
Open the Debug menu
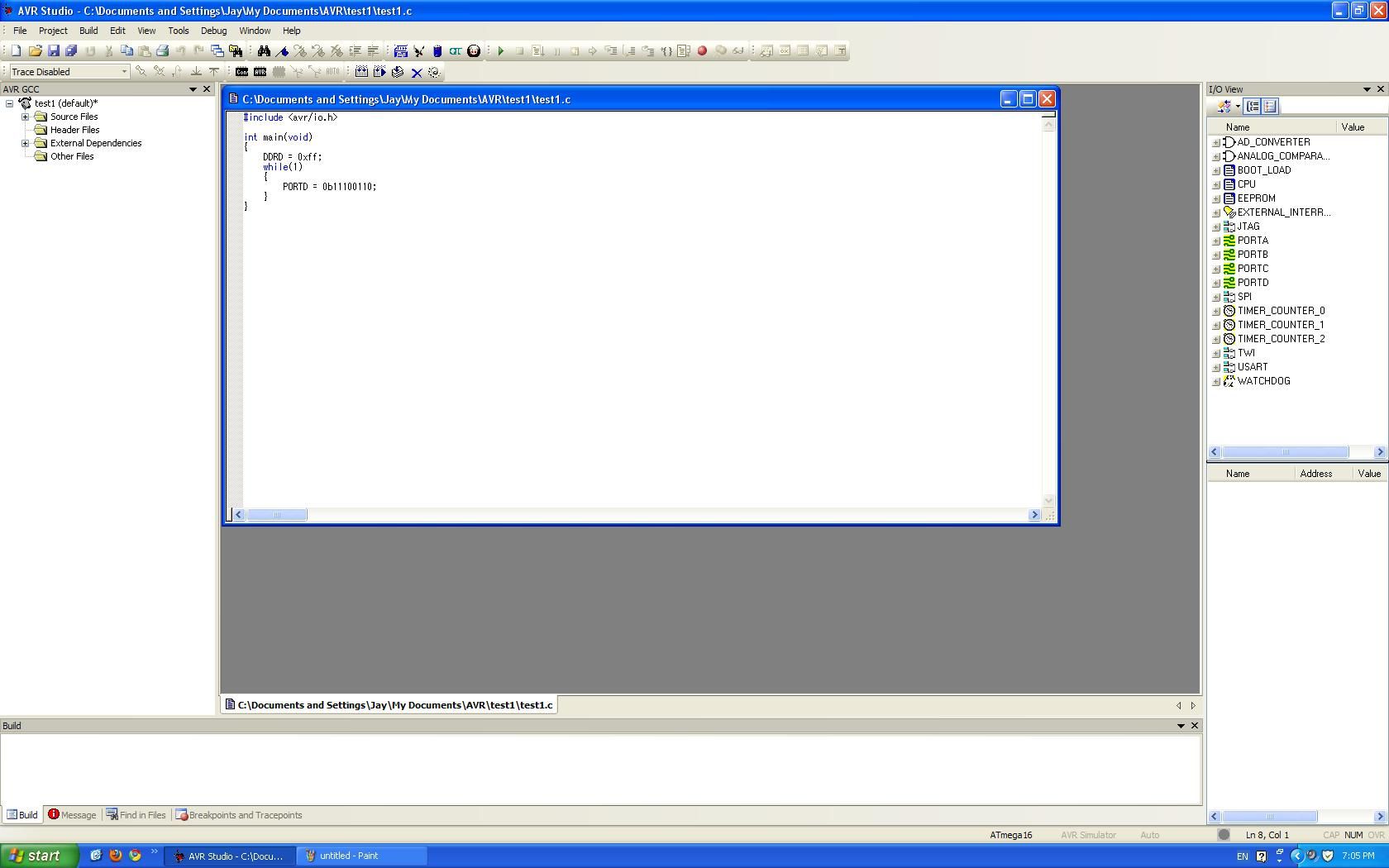(x=213, y=31)
